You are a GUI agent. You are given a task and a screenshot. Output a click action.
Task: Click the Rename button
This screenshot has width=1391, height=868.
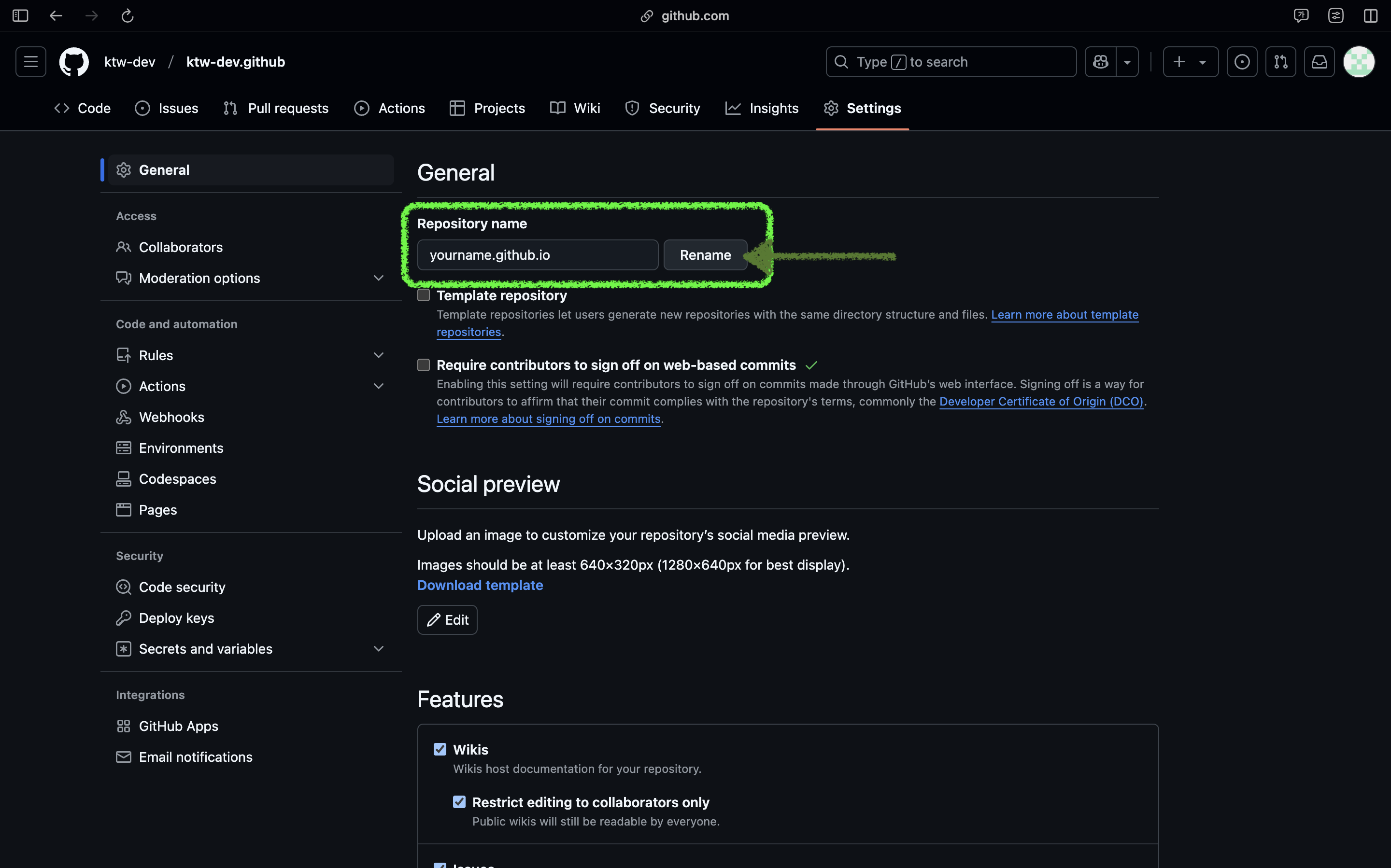coord(705,255)
